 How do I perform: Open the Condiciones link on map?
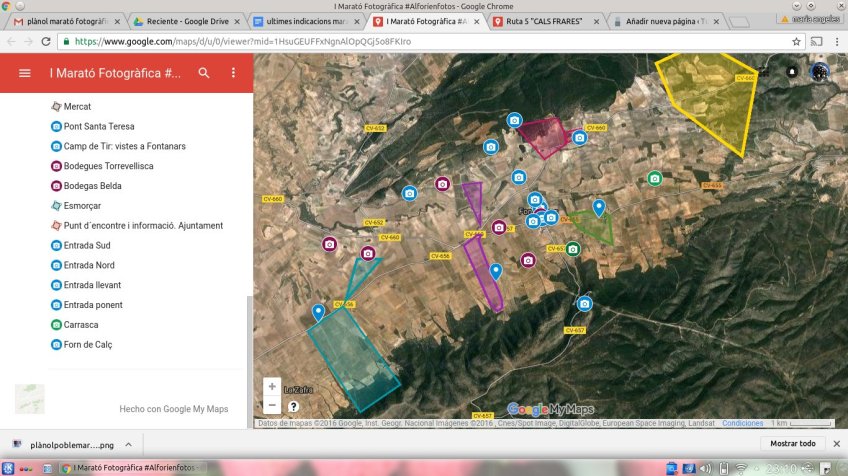pyautogui.click(x=743, y=423)
